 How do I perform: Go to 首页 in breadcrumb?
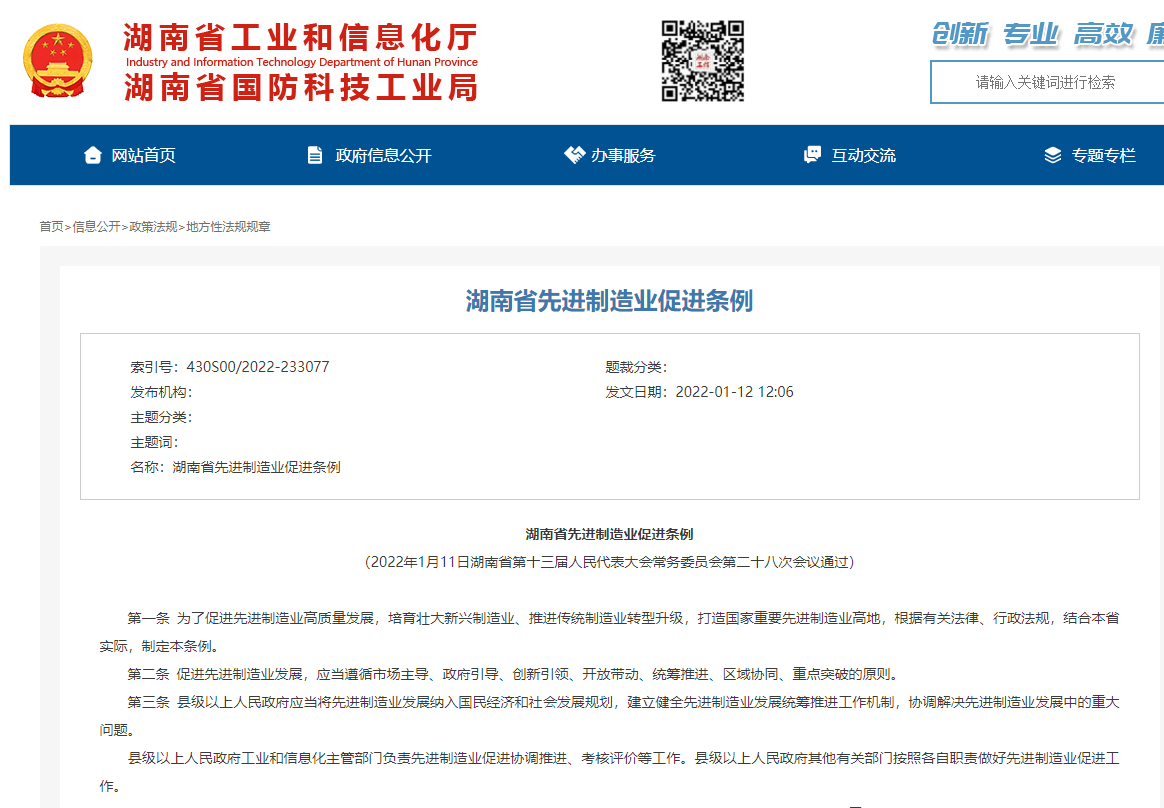(51, 227)
